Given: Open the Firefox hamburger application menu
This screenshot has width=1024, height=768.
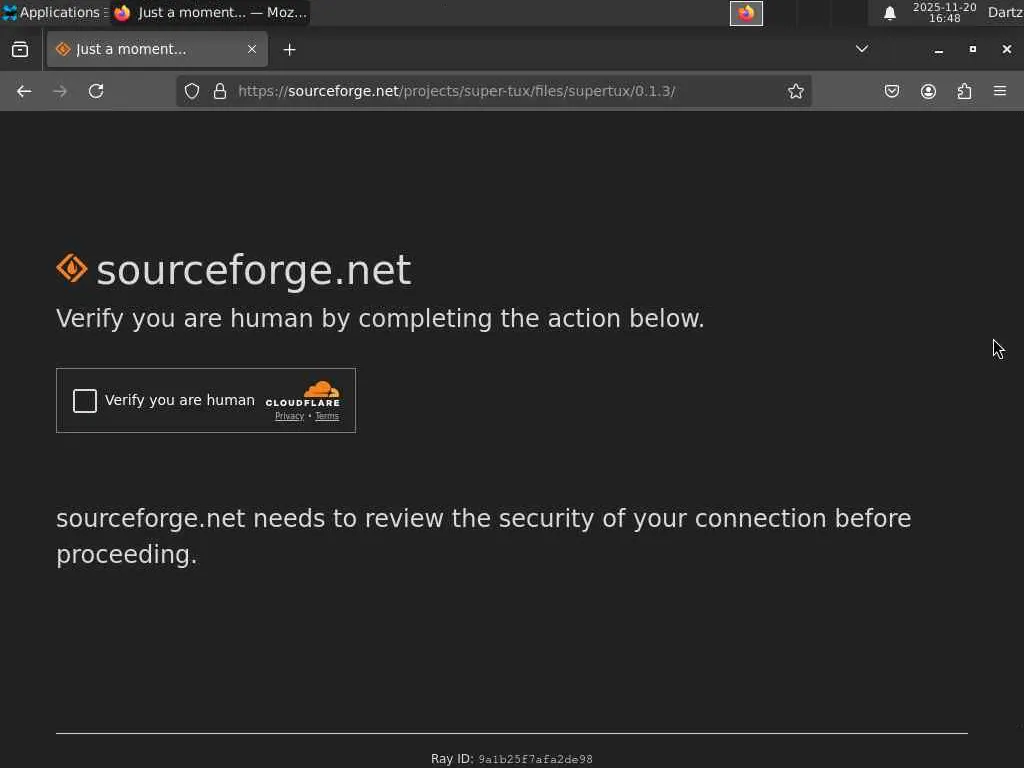Looking at the screenshot, I should click(x=1000, y=91).
